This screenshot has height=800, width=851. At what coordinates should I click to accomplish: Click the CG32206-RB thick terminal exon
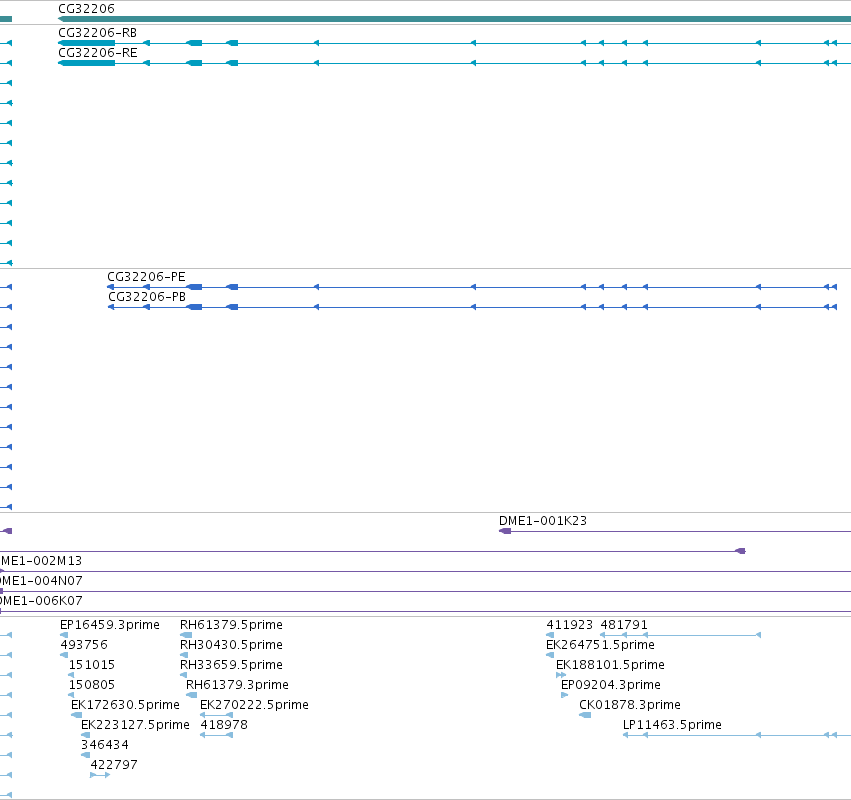click(86, 43)
